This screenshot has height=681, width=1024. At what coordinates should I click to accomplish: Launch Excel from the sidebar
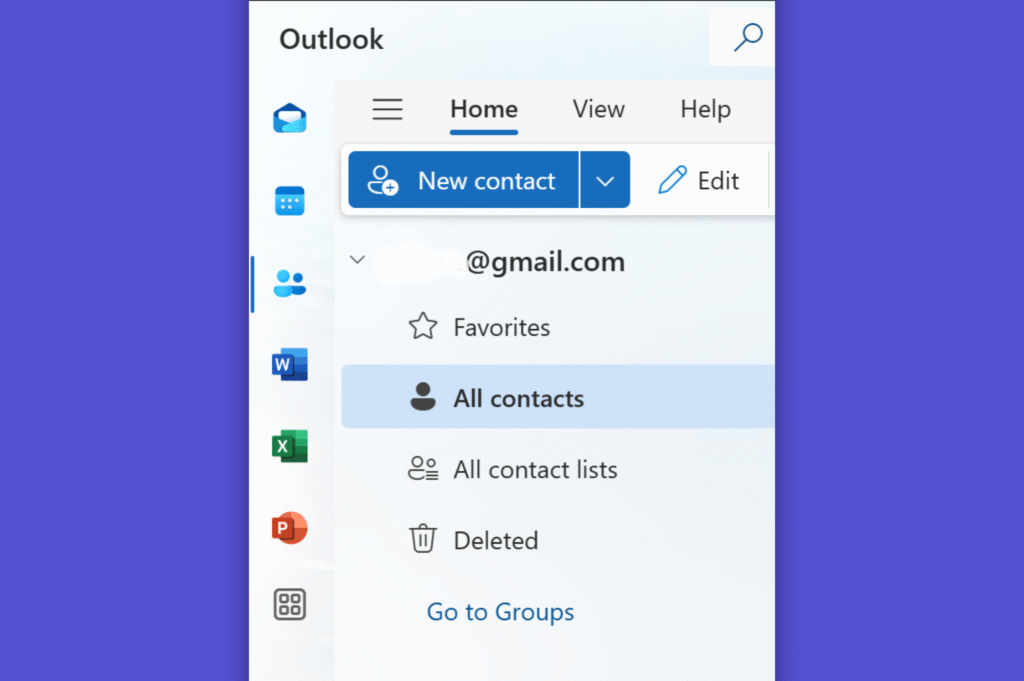point(290,446)
